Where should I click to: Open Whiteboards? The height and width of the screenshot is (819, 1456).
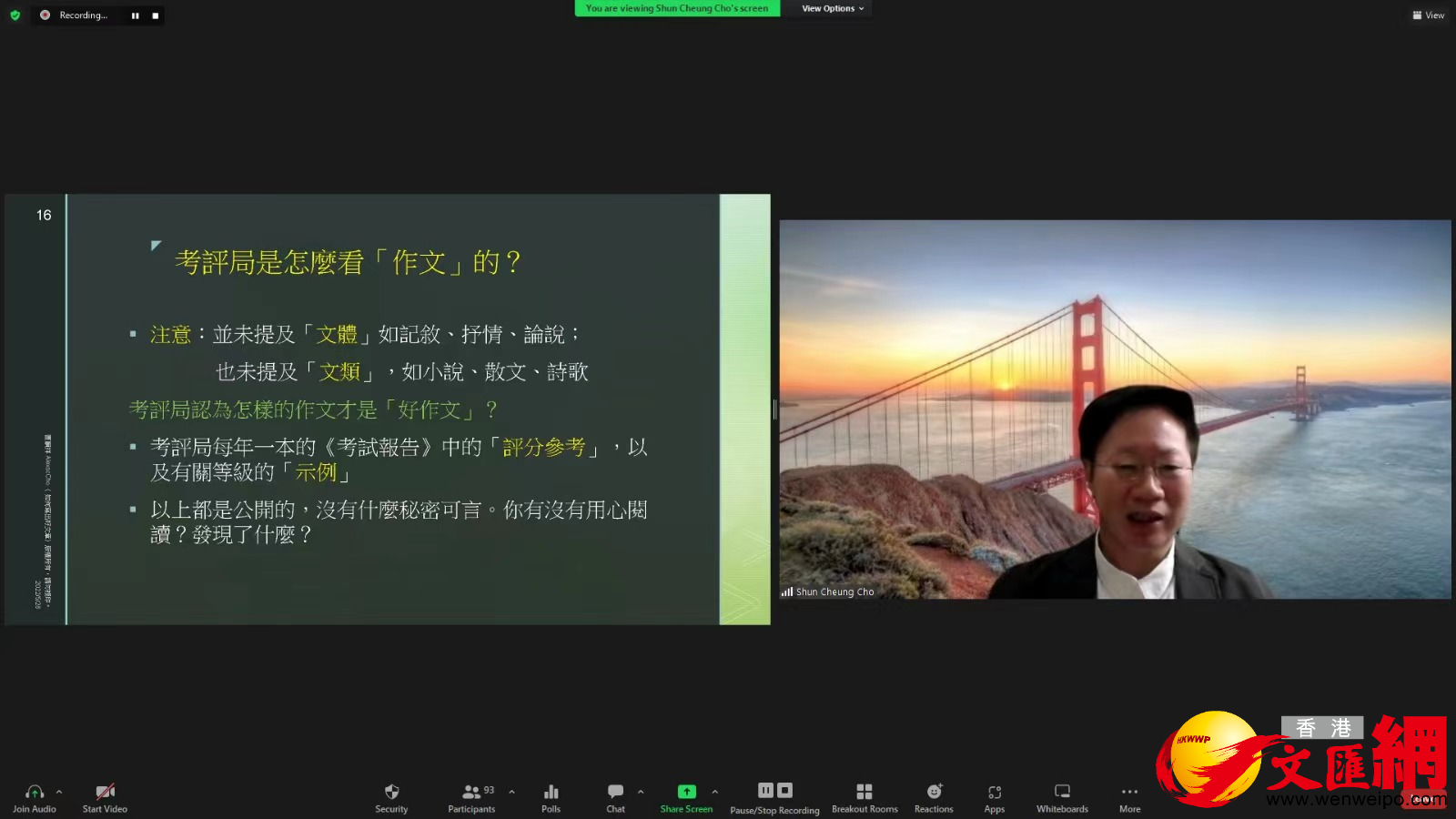[1062, 796]
